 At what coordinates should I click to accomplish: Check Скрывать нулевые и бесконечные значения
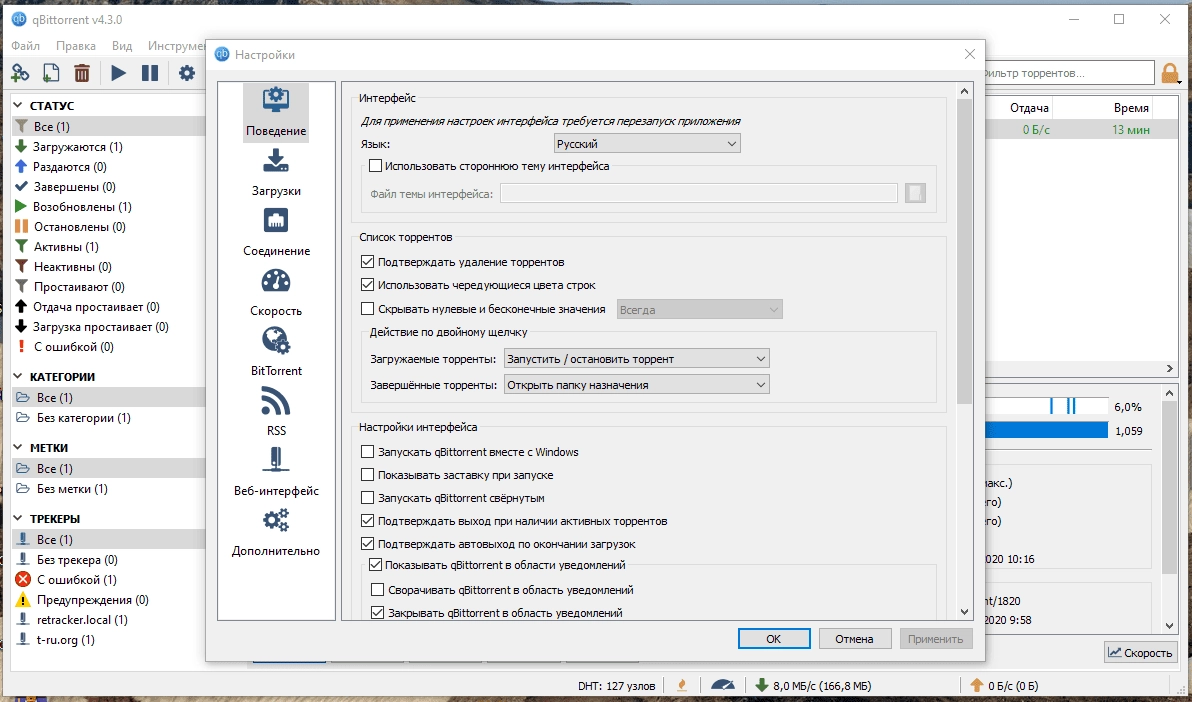coord(368,309)
